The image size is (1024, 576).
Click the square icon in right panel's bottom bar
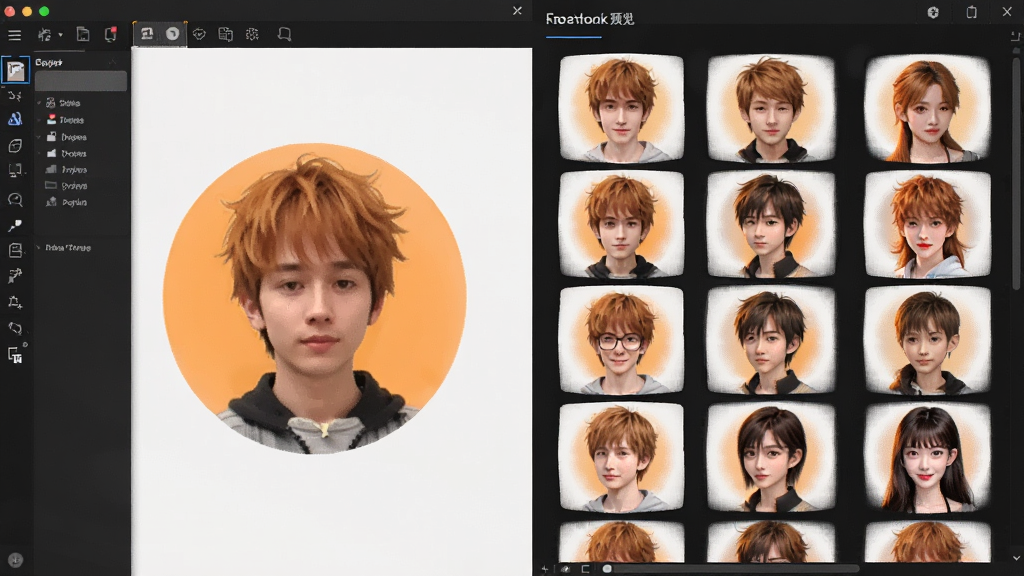coord(586,569)
